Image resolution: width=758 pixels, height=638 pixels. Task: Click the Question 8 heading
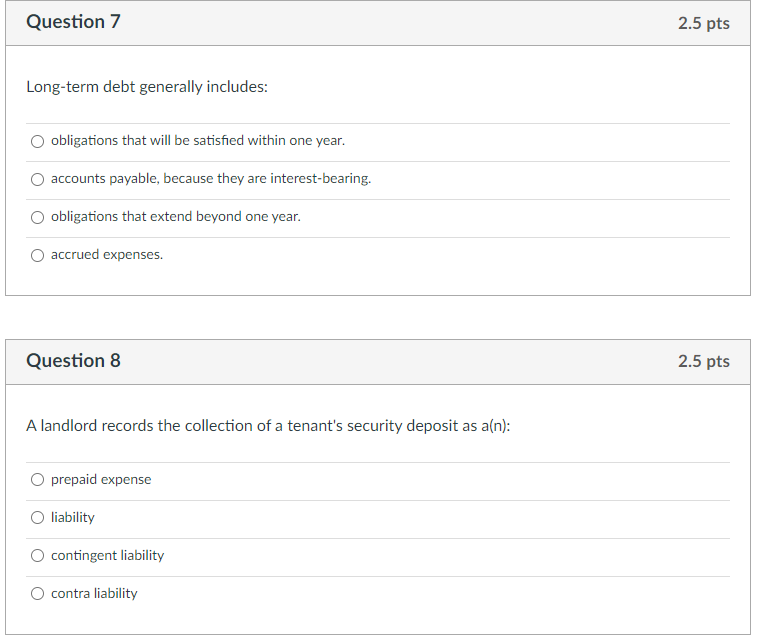tap(73, 361)
